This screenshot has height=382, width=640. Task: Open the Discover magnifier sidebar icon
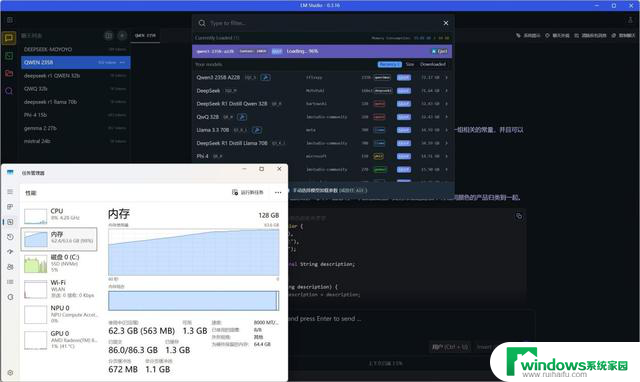click(x=9, y=91)
